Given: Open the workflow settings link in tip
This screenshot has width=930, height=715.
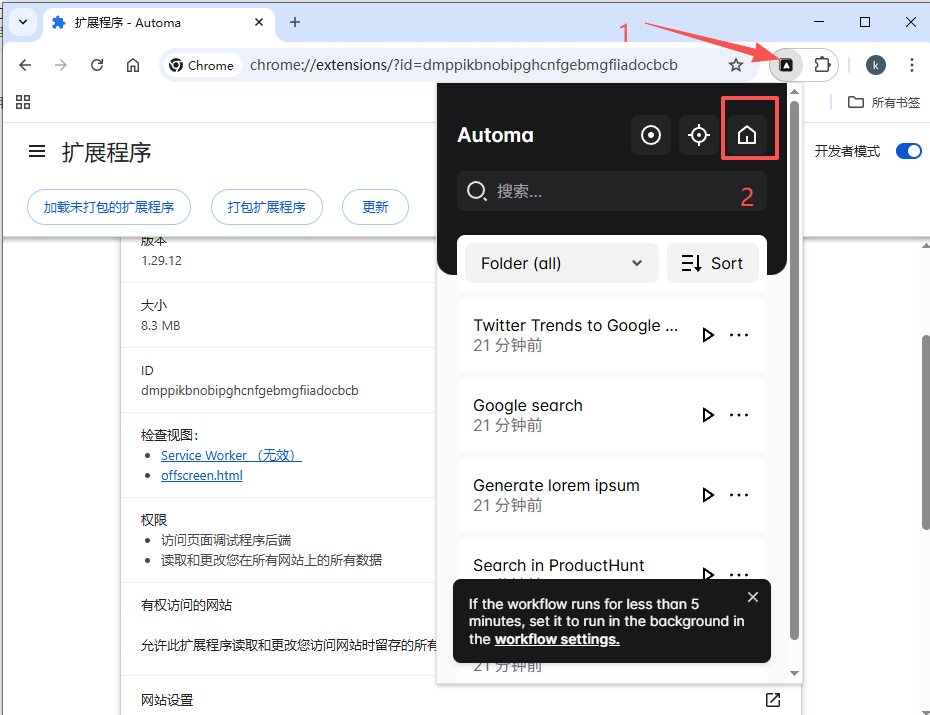Looking at the screenshot, I should point(557,639).
